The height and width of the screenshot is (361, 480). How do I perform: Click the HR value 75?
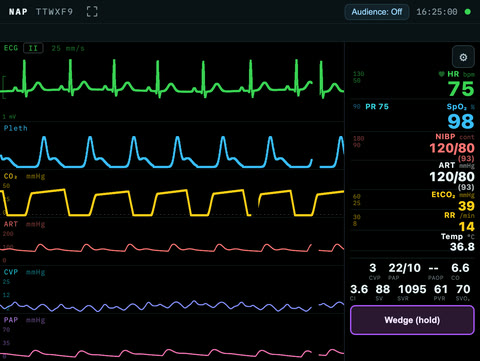pyautogui.click(x=461, y=89)
